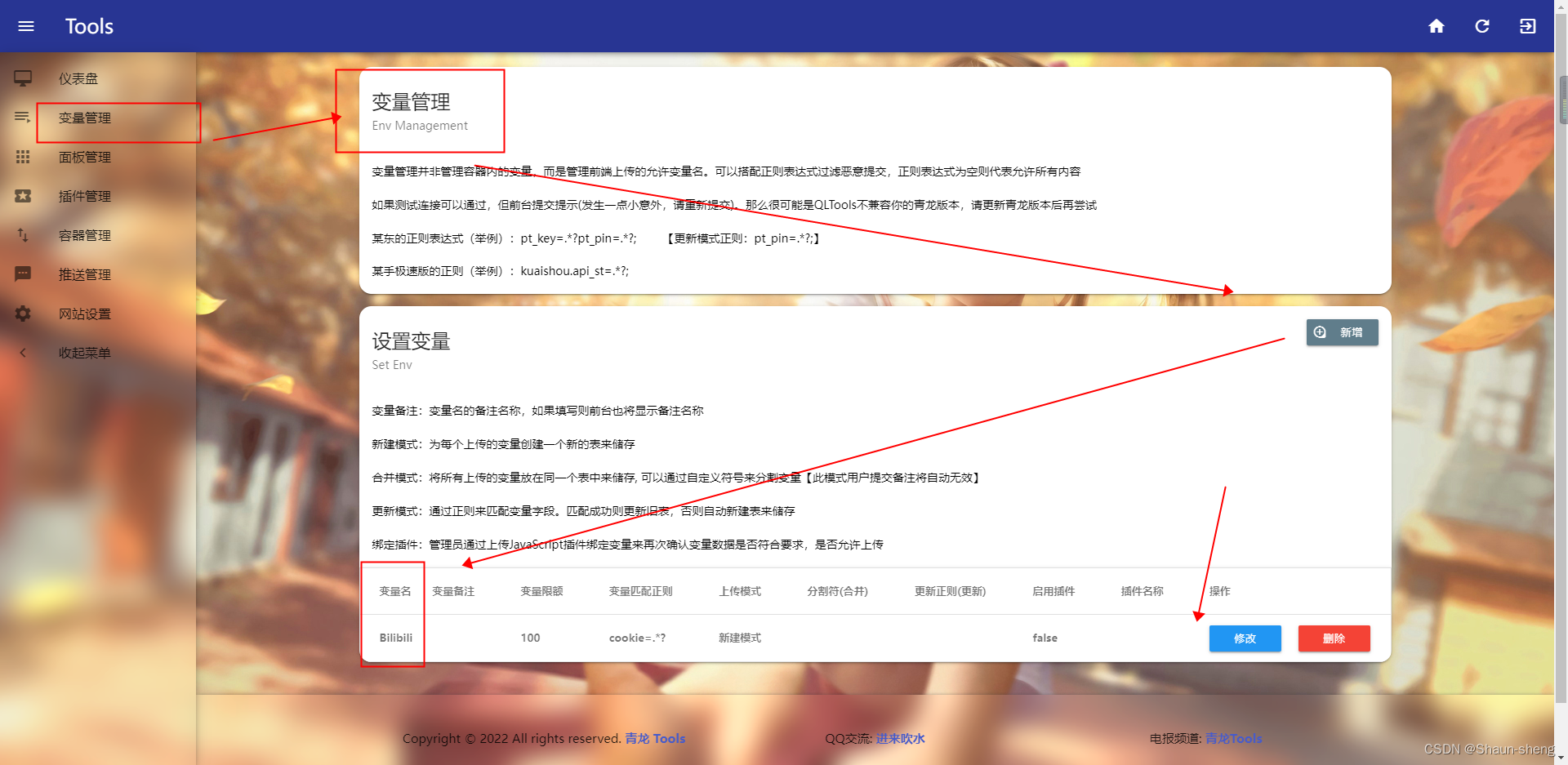The width and height of the screenshot is (1568, 765).
Task: Refresh the page with the reload icon
Action: (1482, 26)
